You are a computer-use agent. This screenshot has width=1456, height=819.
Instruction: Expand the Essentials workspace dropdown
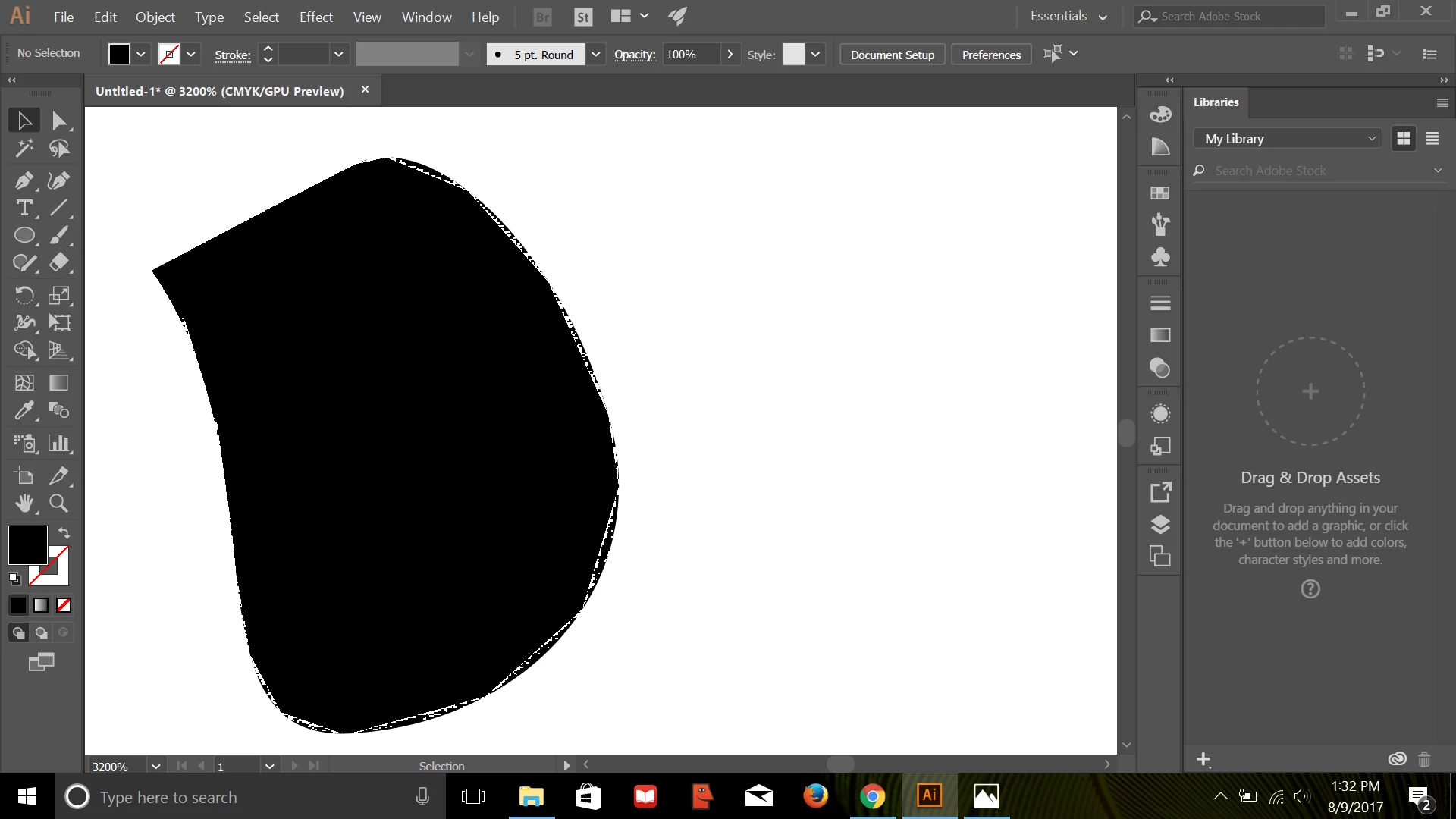point(1068,17)
